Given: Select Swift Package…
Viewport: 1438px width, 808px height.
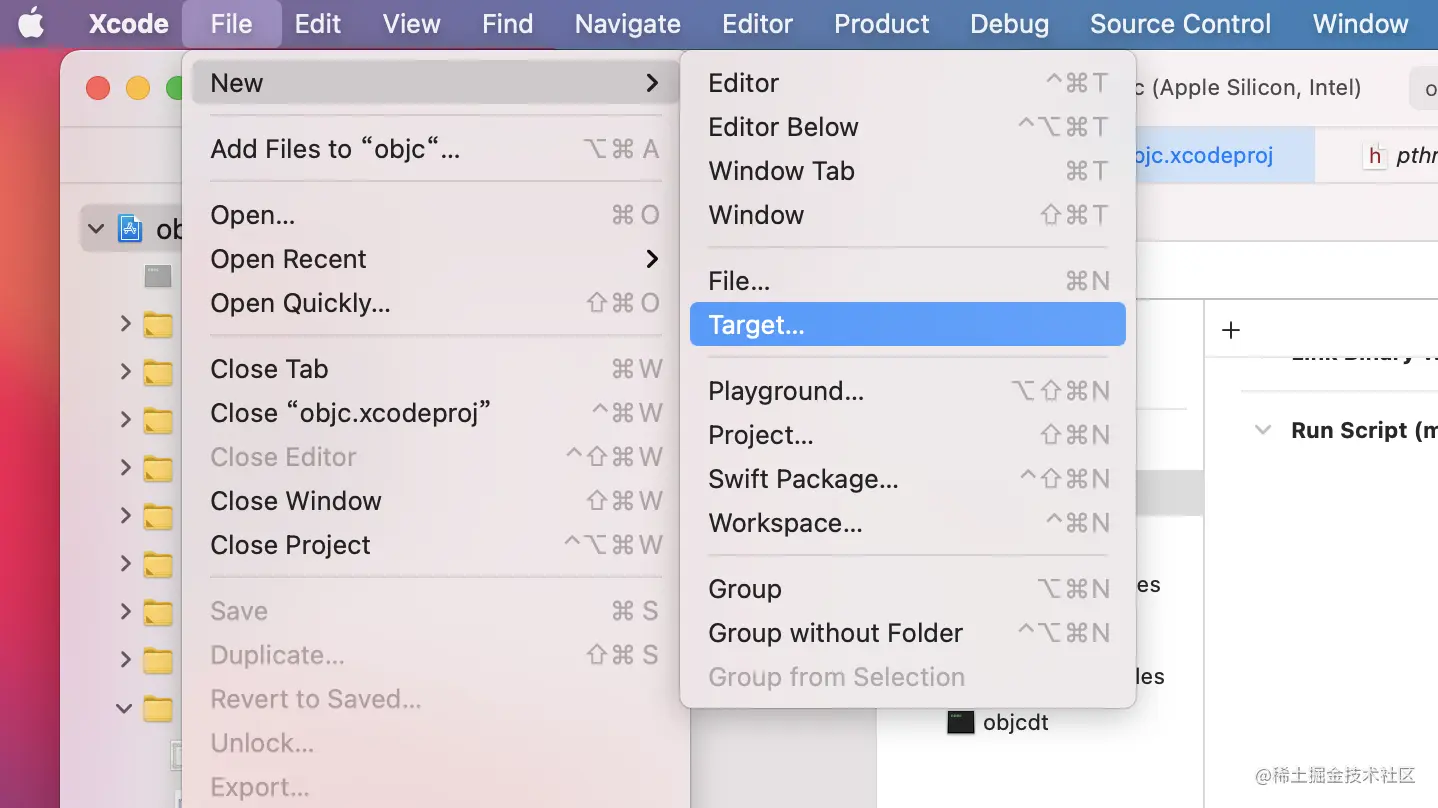Looking at the screenshot, I should [x=908, y=479].
